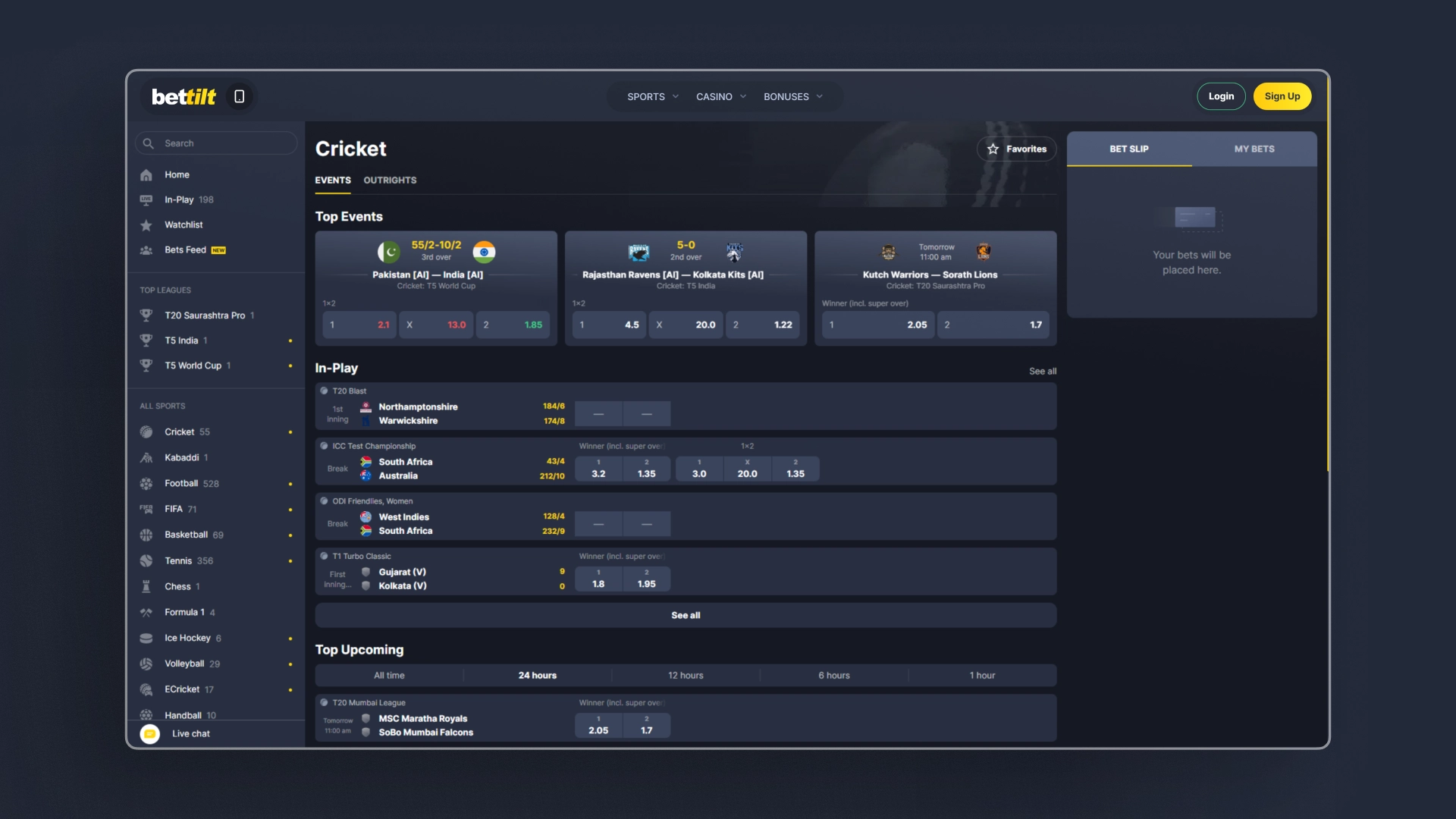This screenshot has width=1456, height=819.
Task: Click the search magnifier icon
Action: click(149, 143)
